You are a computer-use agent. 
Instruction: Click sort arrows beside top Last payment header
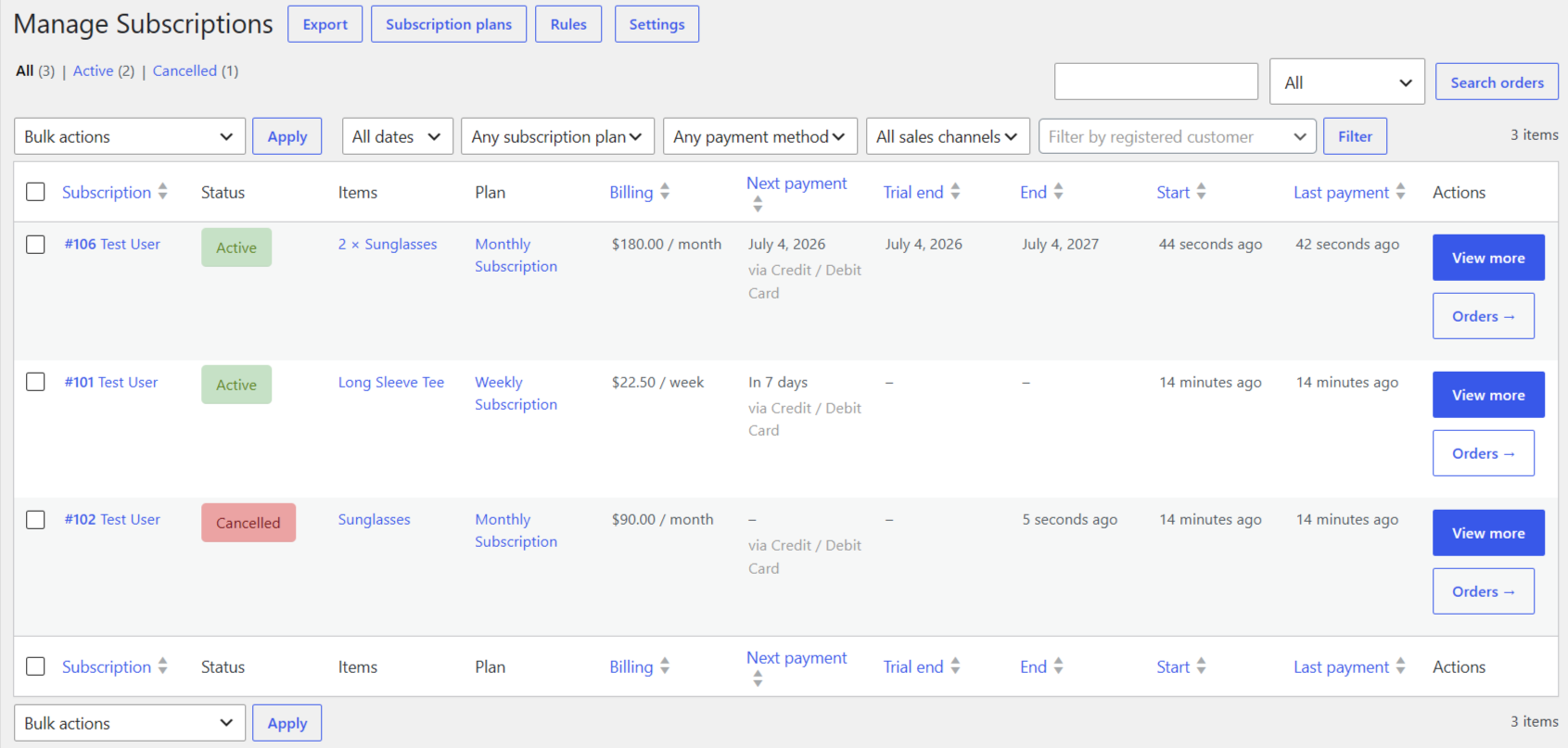(x=1400, y=191)
